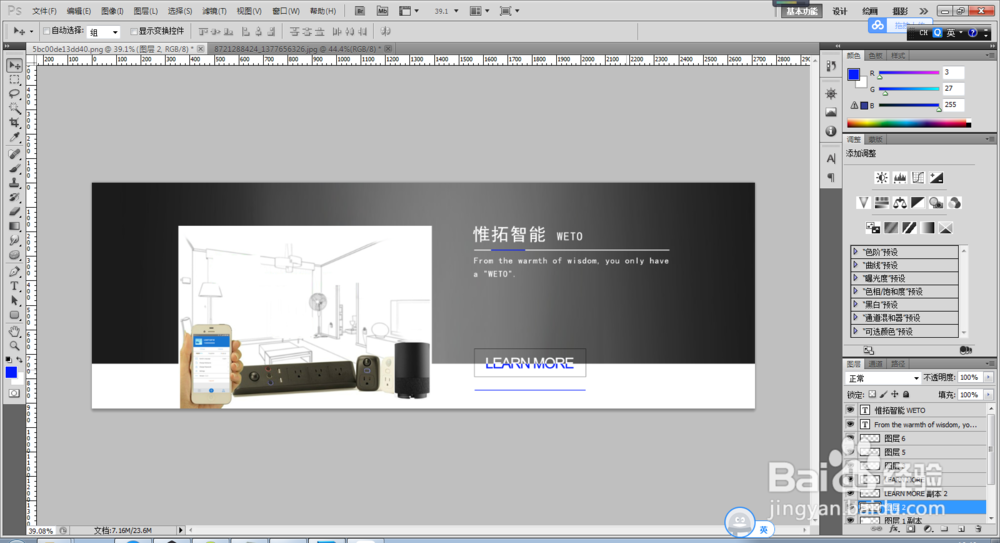The image size is (1000, 543).
Task: Select the Crop tool
Action: click(14, 123)
